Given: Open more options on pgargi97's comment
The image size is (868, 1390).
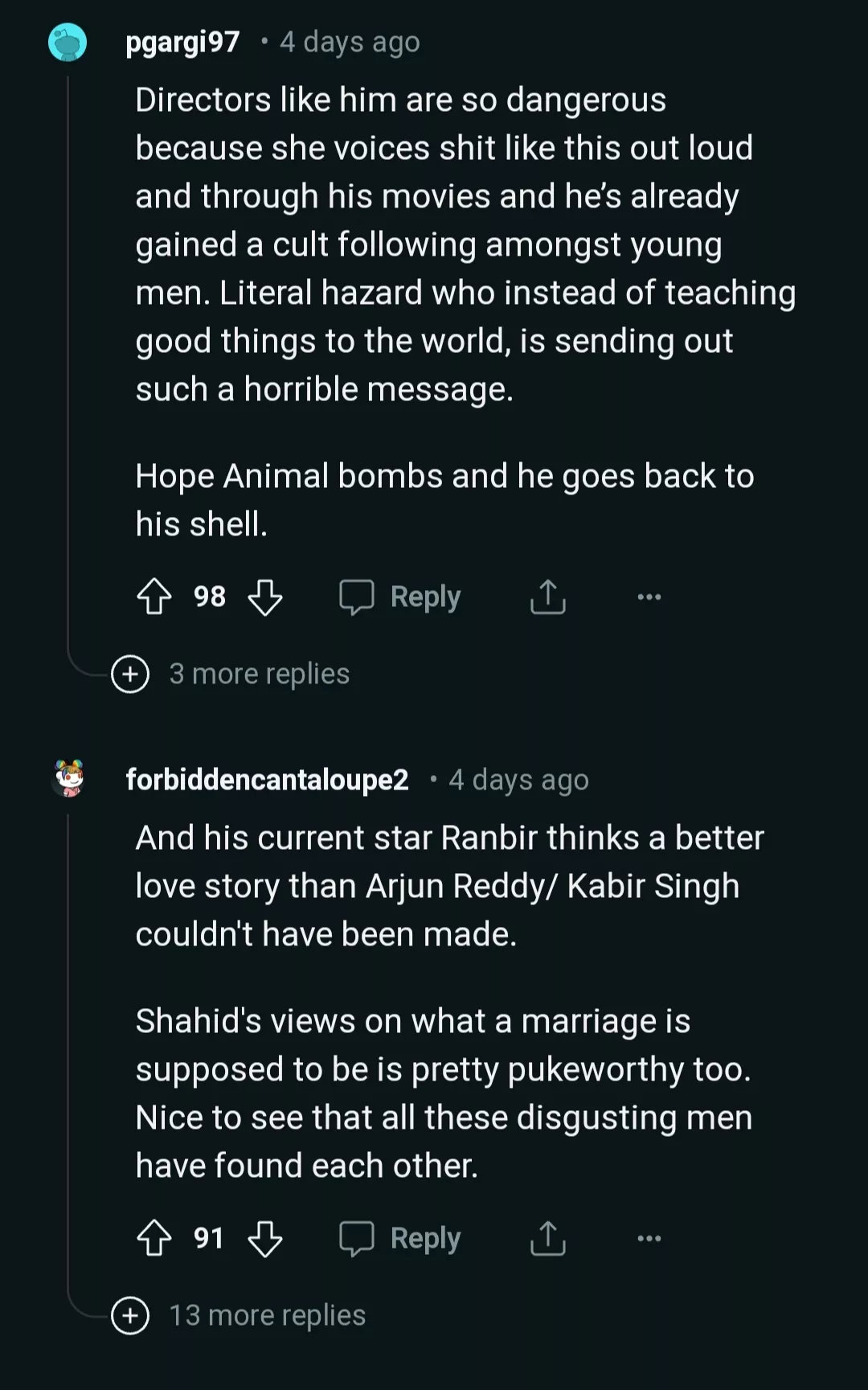Looking at the screenshot, I should click(649, 597).
